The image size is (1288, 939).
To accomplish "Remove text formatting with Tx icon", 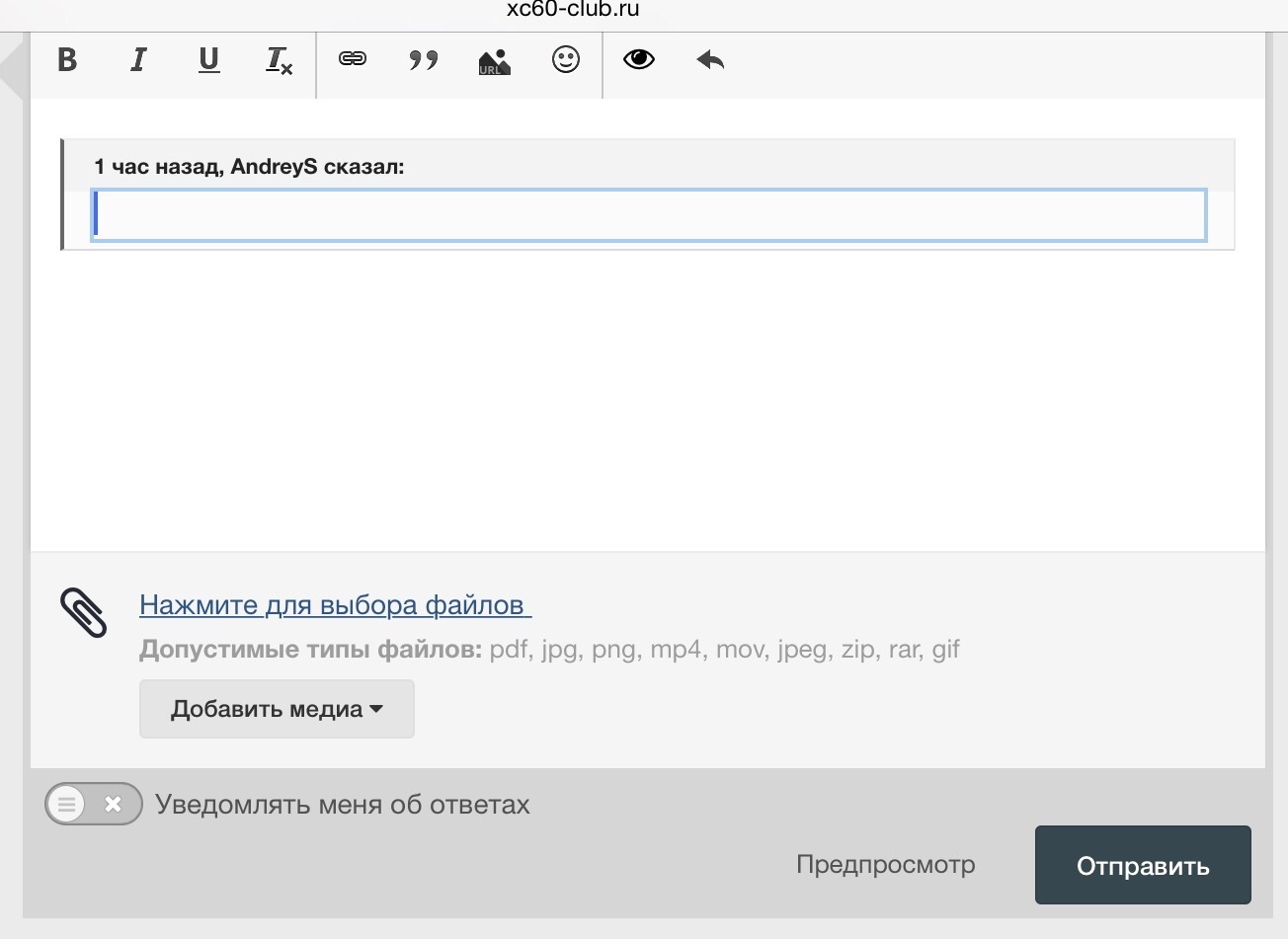I will 280,61.
